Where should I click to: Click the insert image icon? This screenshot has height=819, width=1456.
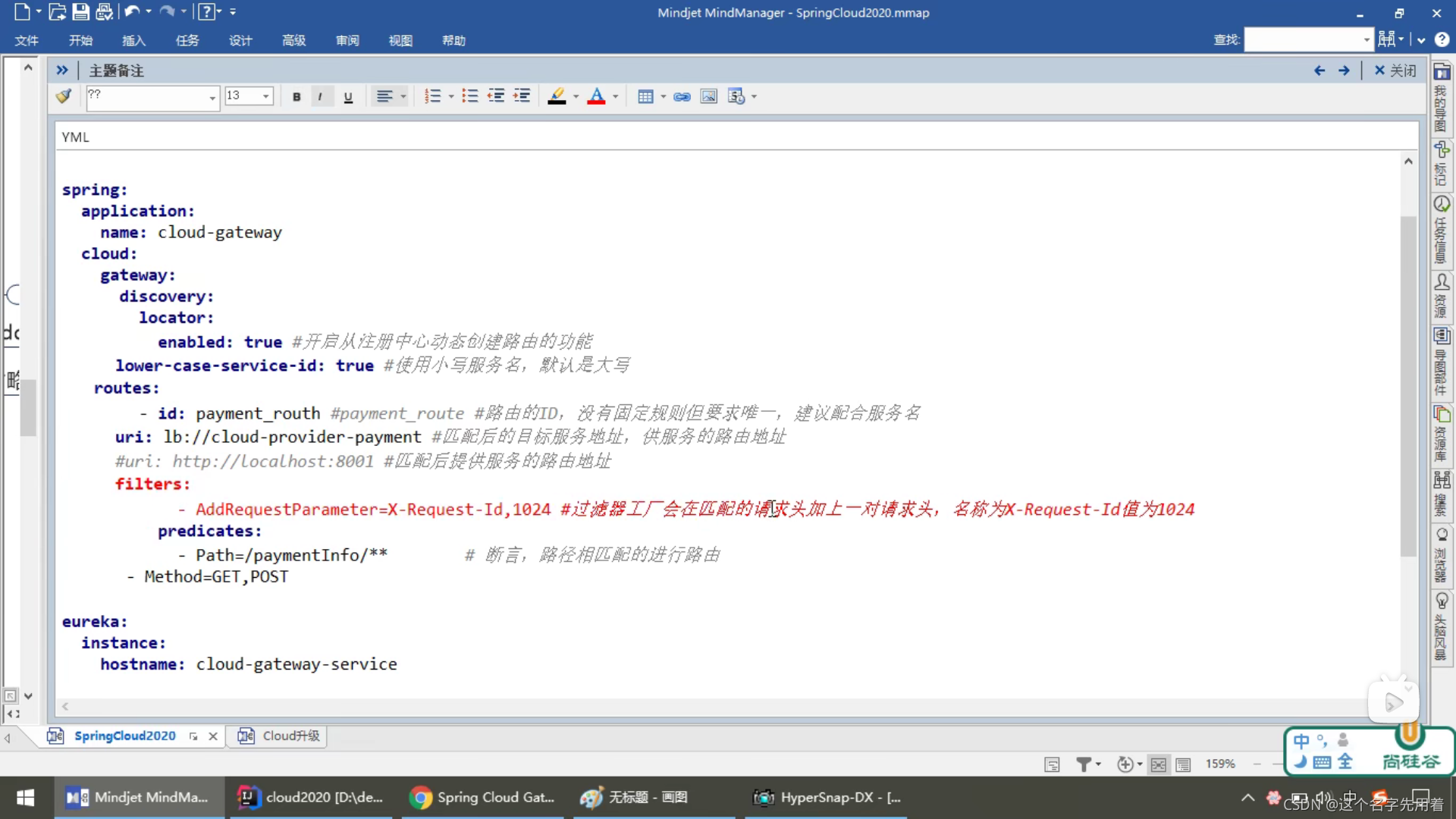click(x=708, y=96)
